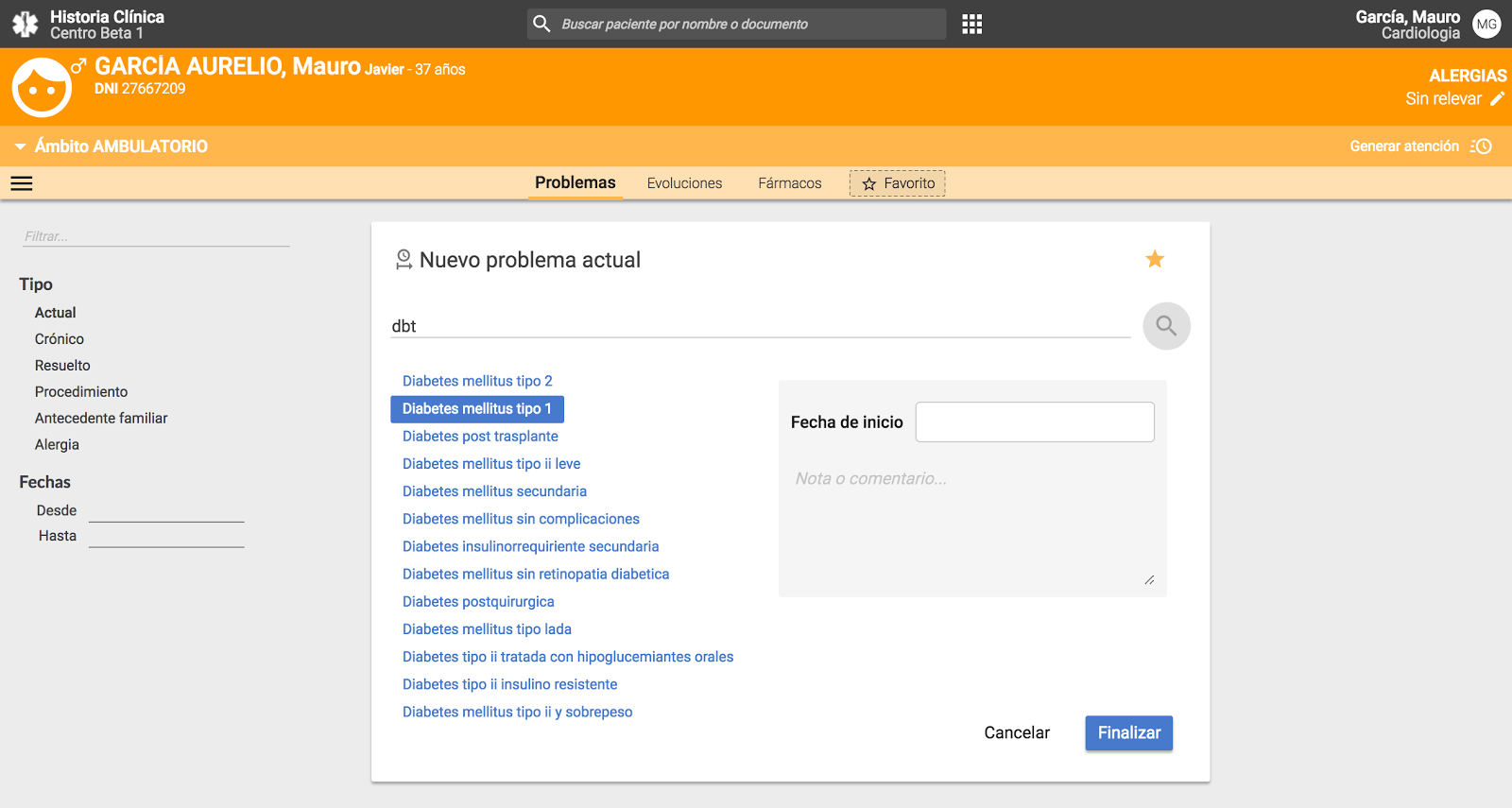This screenshot has width=1512, height=808.
Task: Filter by type Procedimiento
Action: click(x=81, y=392)
